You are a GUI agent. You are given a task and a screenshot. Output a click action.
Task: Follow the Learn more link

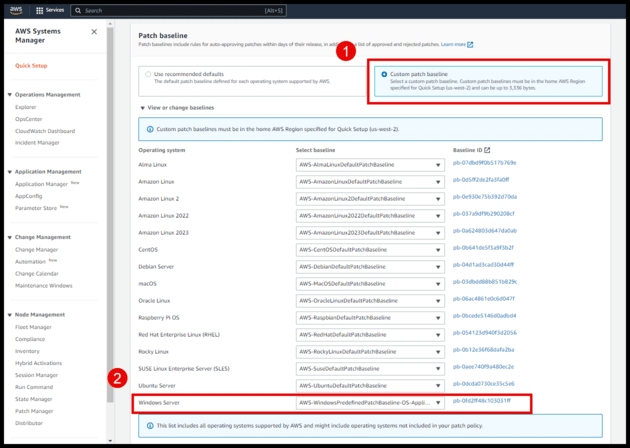453,44
